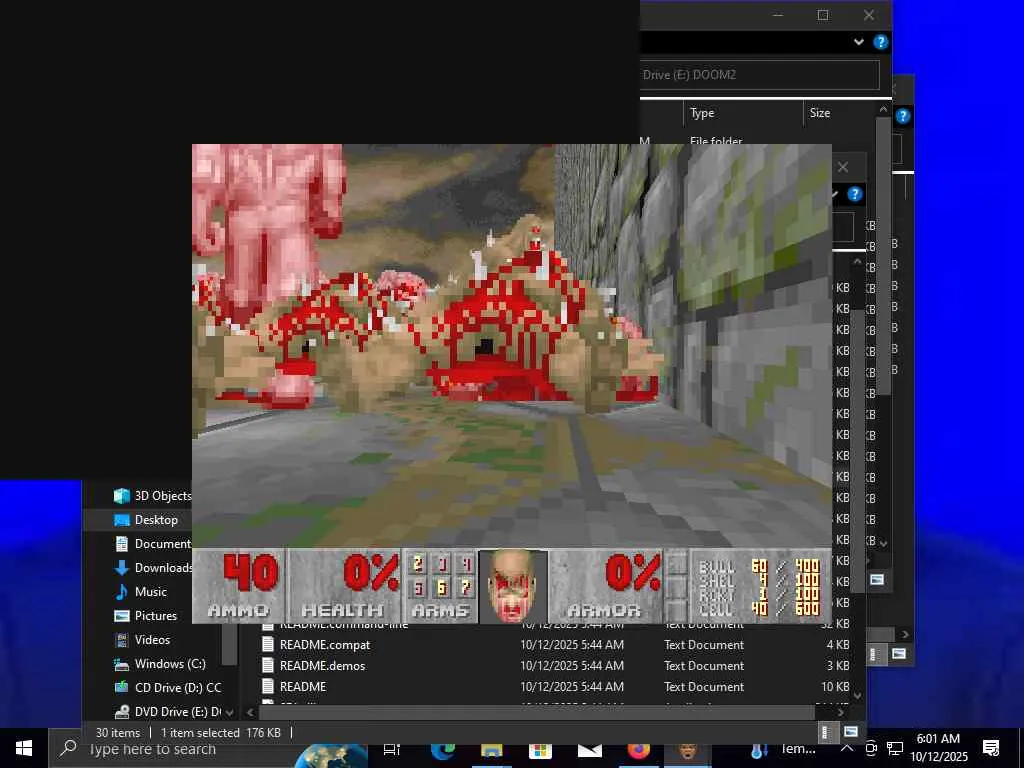Open Downloads in the navigation pane

[x=163, y=568]
